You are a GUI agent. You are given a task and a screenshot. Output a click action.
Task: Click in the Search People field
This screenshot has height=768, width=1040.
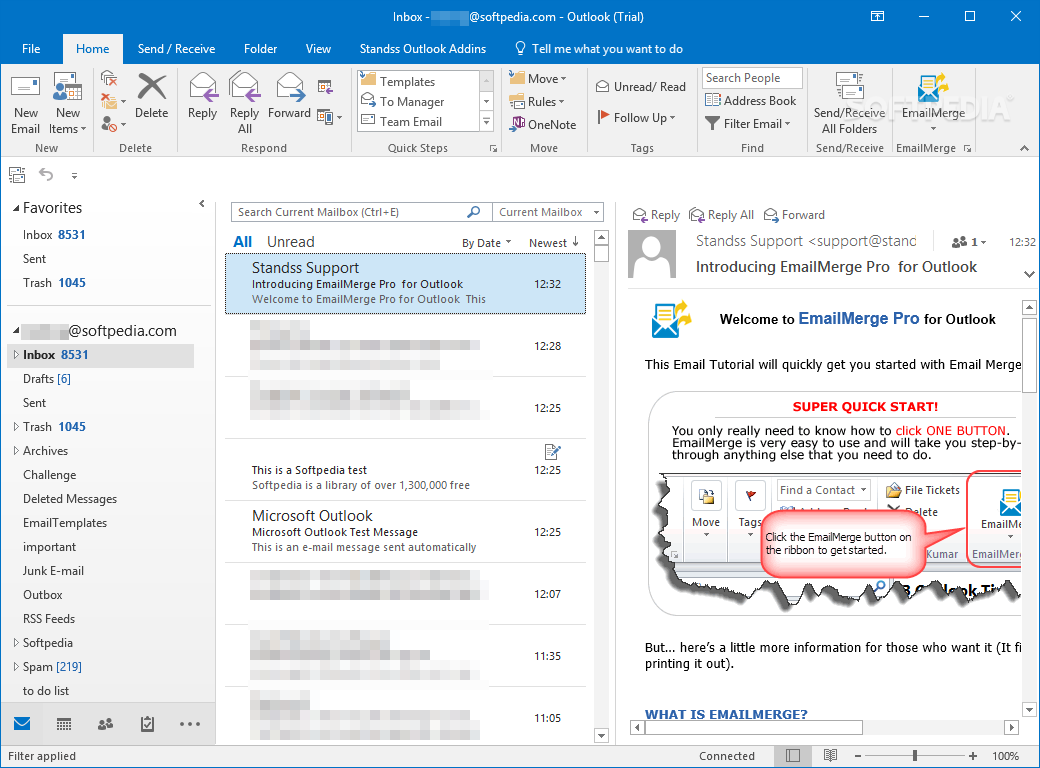752,78
